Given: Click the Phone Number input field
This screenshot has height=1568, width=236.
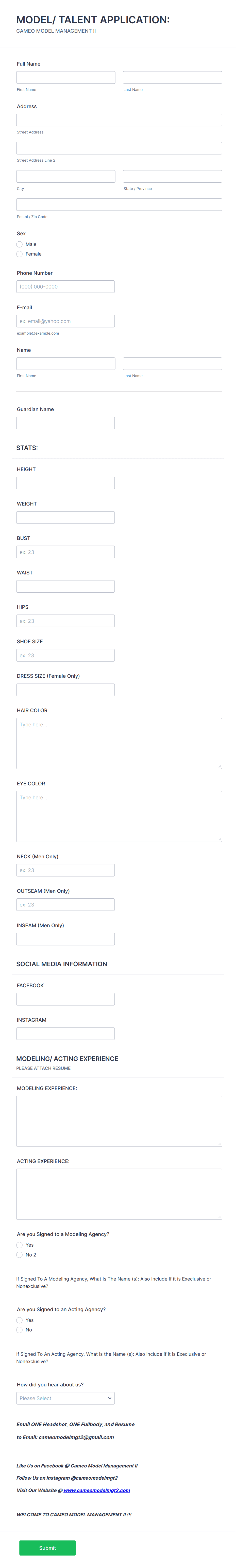Looking at the screenshot, I should click(x=65, y=286).
